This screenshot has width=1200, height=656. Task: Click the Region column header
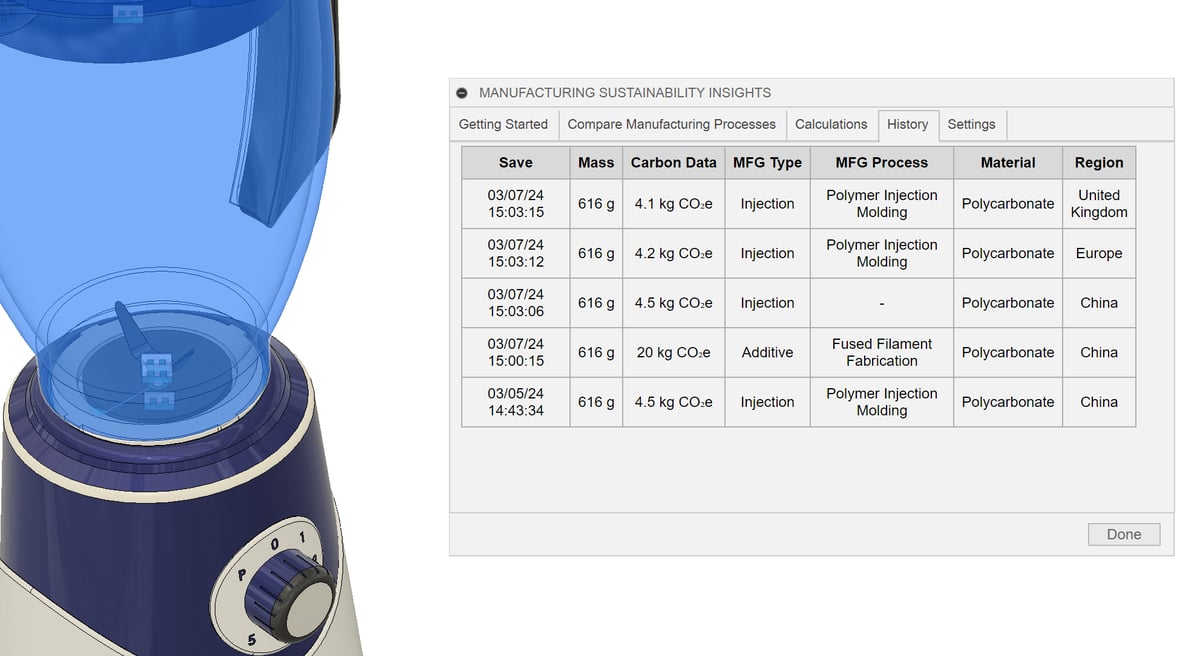tap(1099, 162)
